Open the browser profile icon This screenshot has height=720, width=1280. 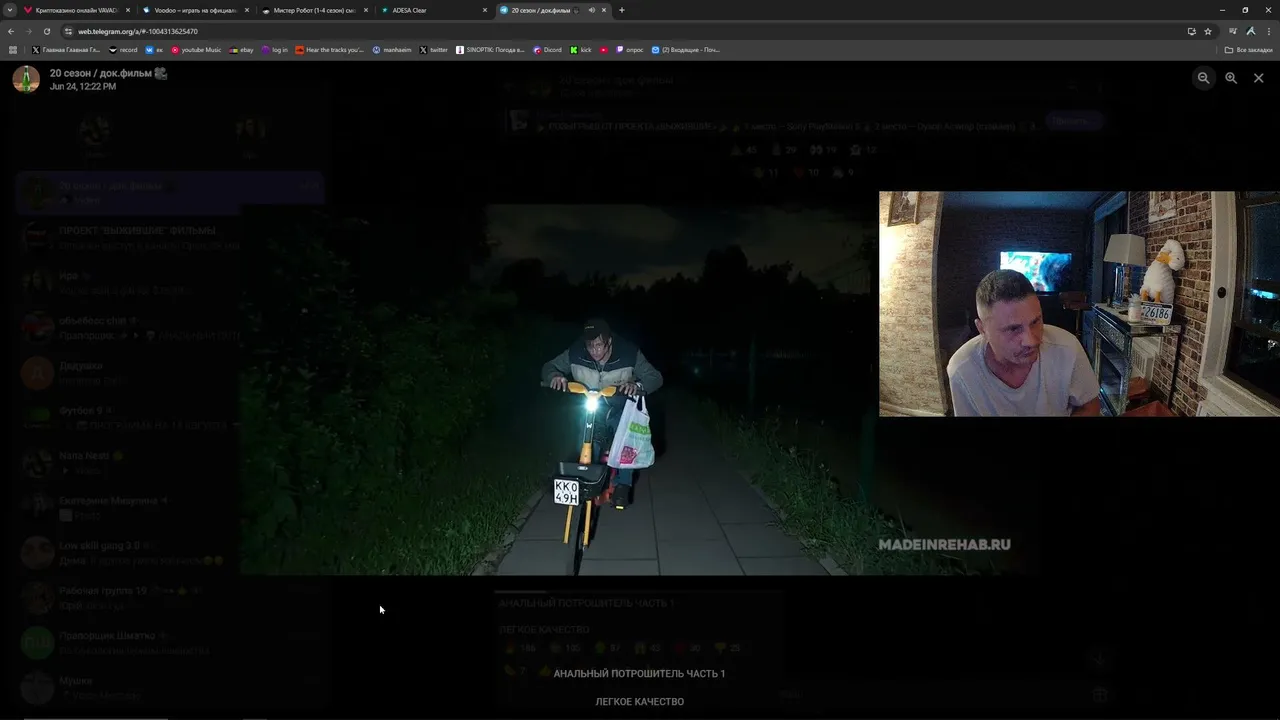tap(1251, 31)
